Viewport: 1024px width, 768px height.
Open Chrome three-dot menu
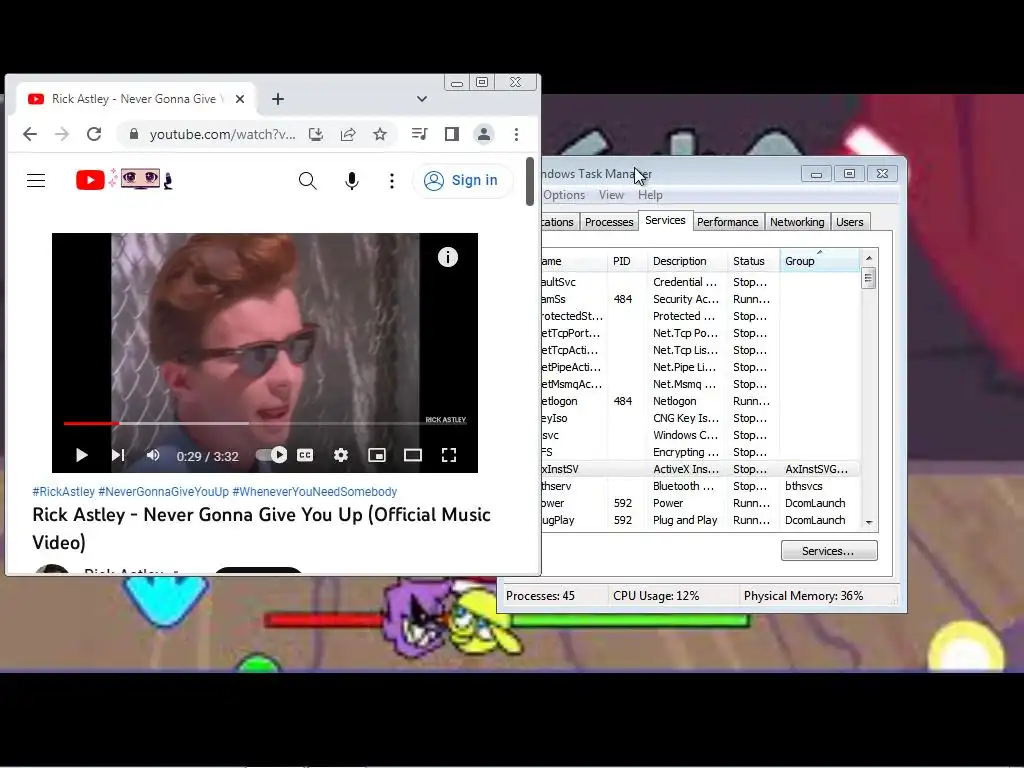click(517, 135)
